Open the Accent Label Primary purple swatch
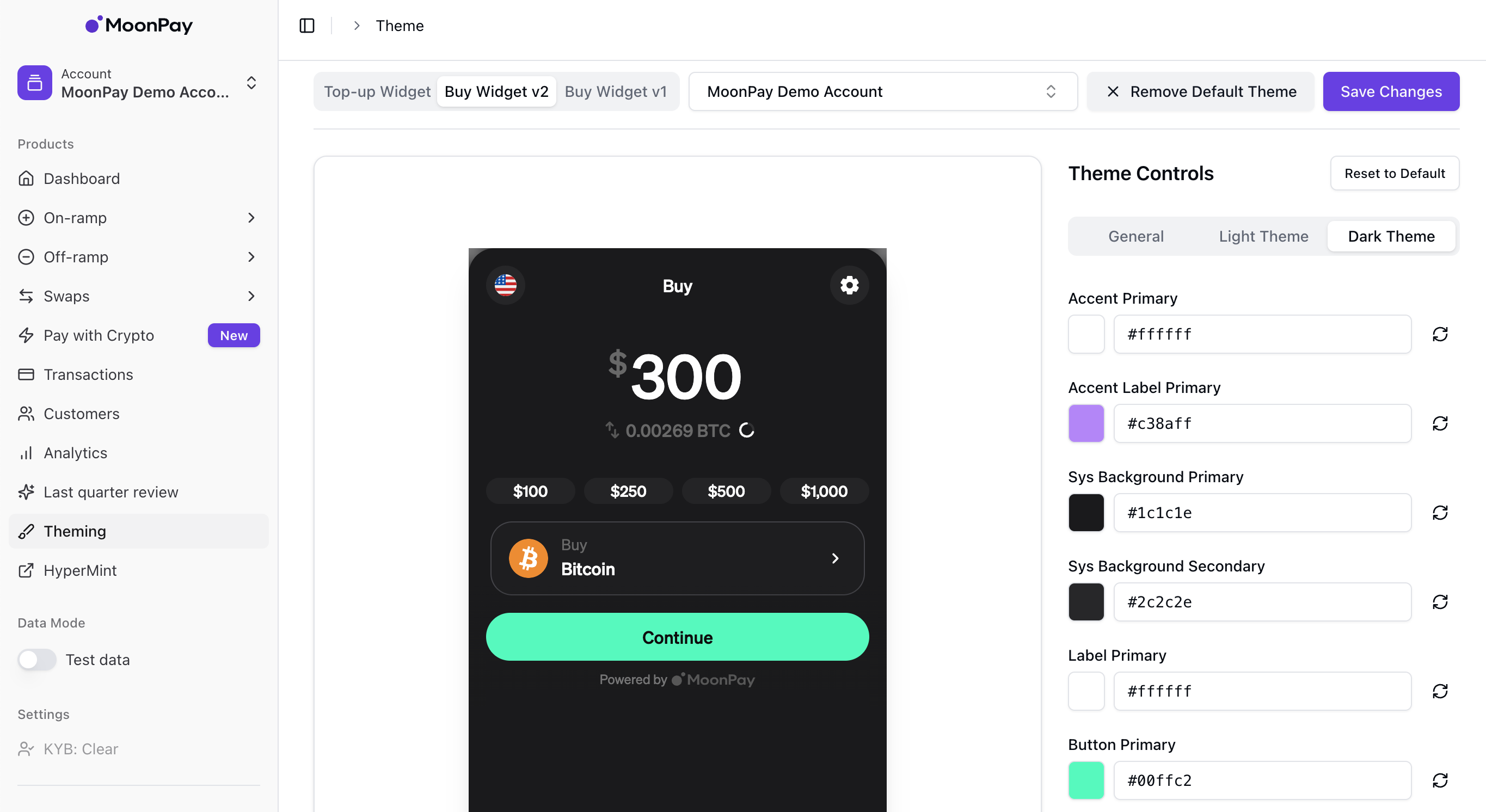The width and height of the screenshot is (1486, 812). click(1086, 423)
